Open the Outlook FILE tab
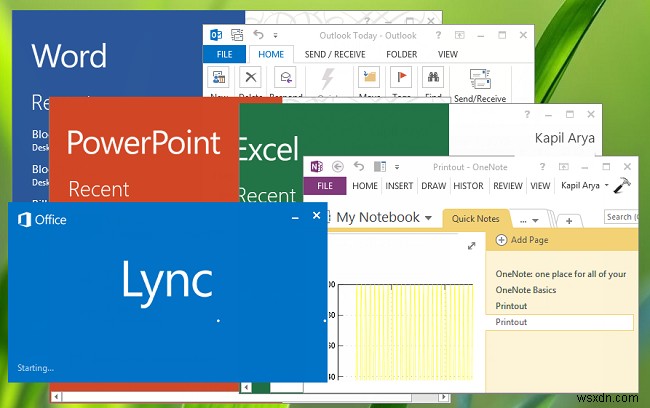650x408 pixels. tap(224, 54)
